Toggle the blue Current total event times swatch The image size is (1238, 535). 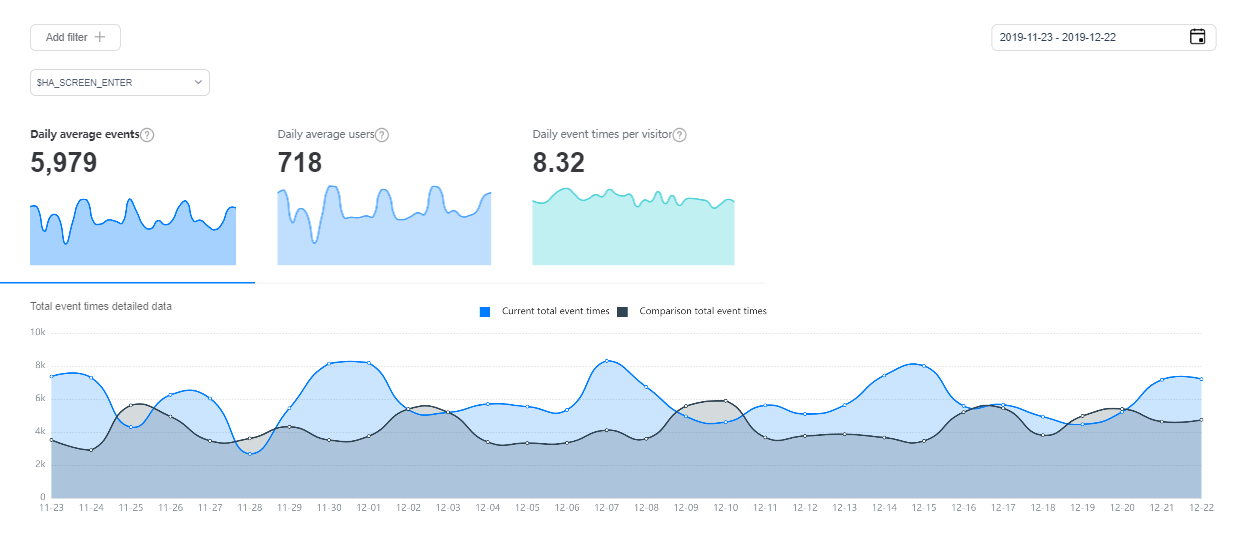485,312
